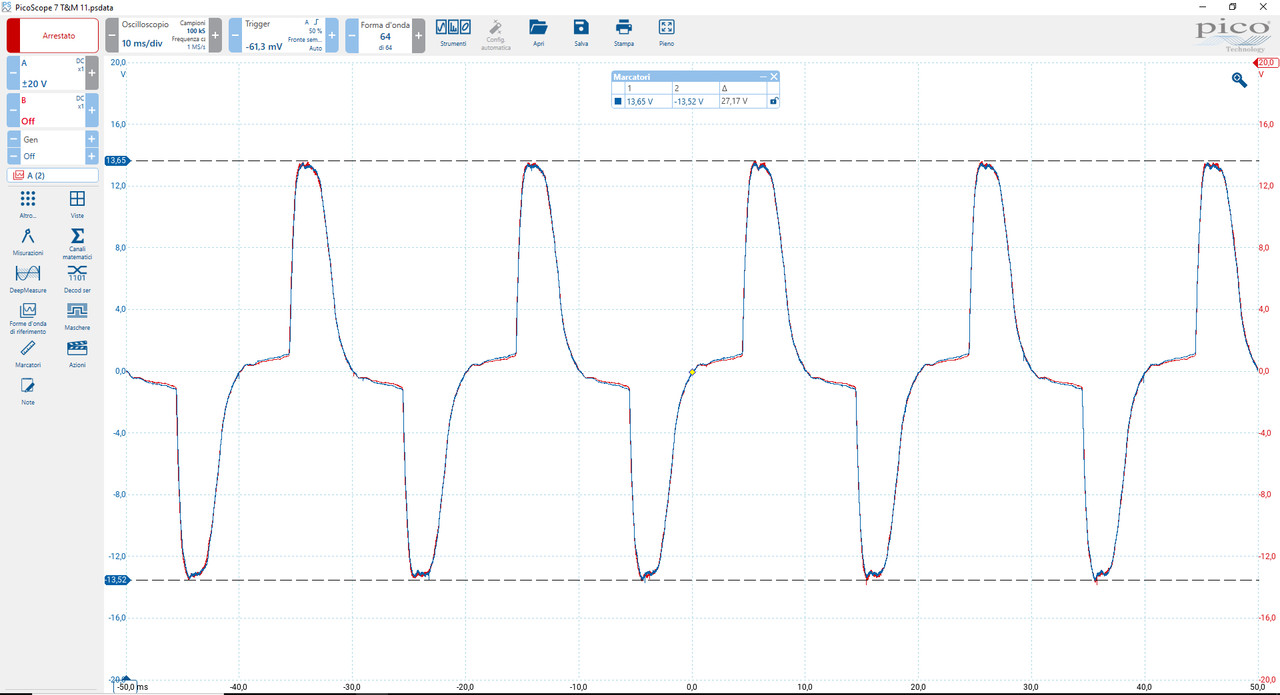This screenshot has height=695, width=1280.
Task: Increase the trigger level with the plus button
Action: tap(332, 35)
